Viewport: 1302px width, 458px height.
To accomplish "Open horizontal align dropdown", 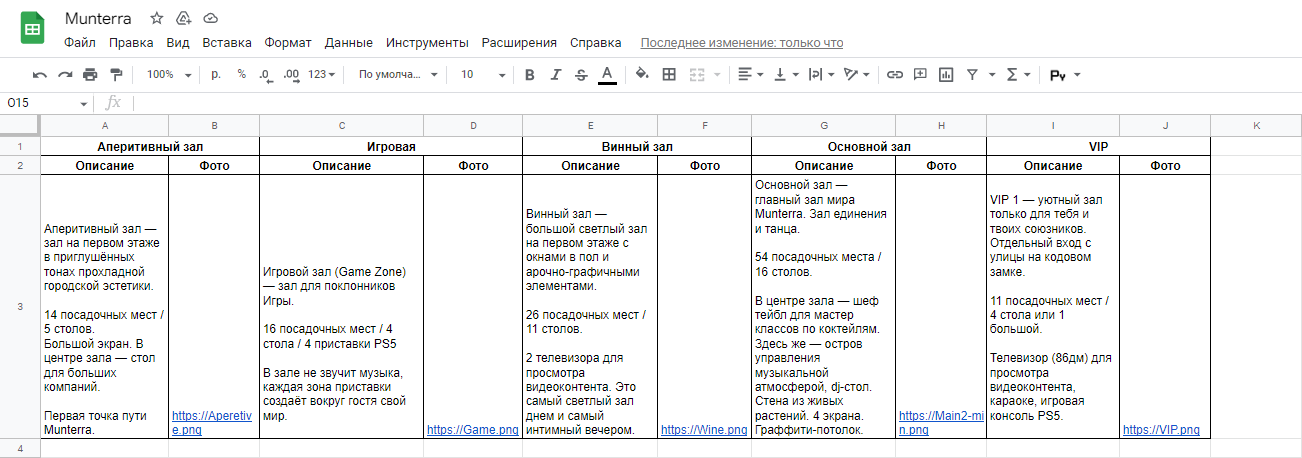I will 751,74.
